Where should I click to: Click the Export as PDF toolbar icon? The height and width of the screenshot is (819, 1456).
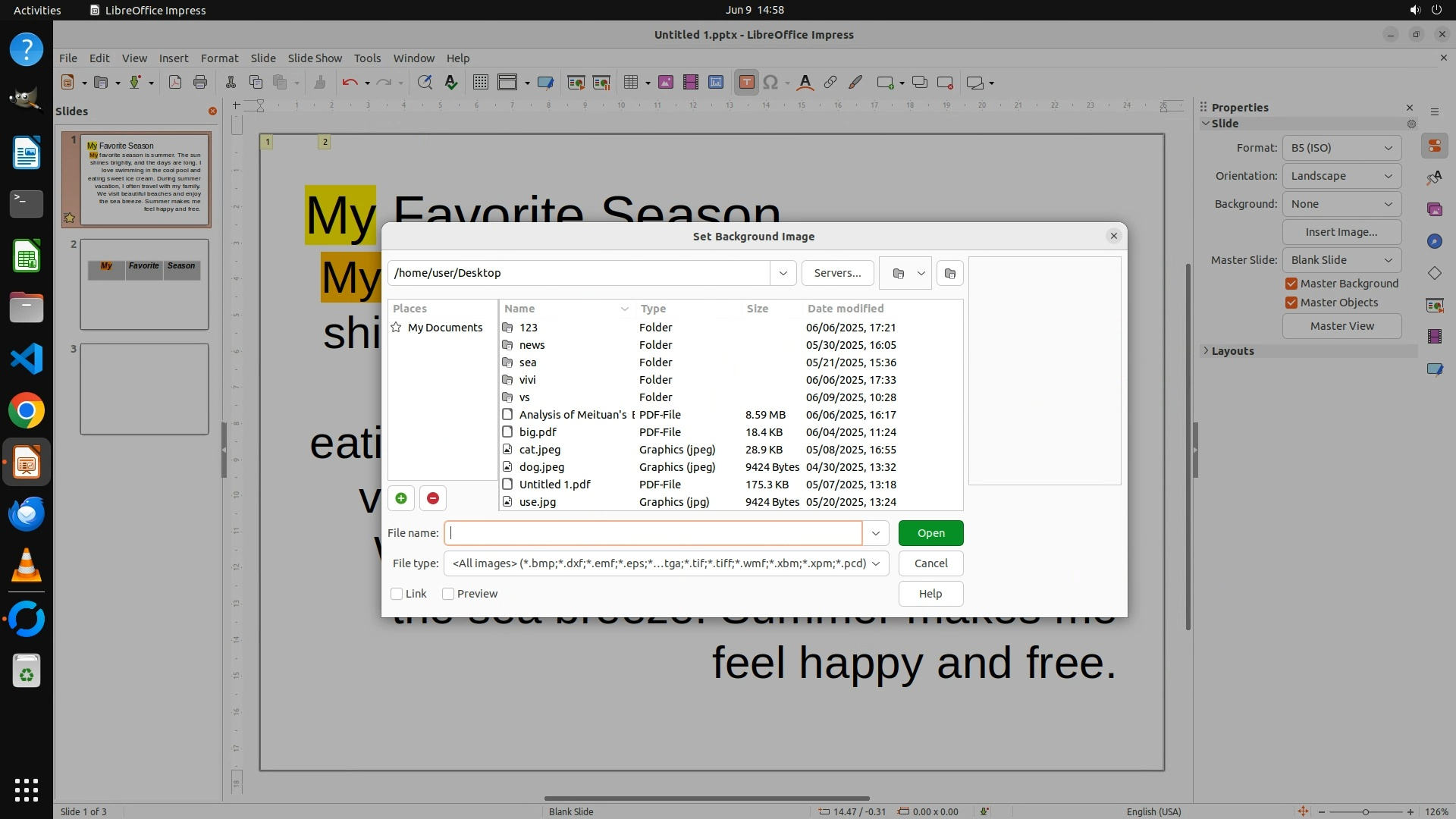[175, 83]
